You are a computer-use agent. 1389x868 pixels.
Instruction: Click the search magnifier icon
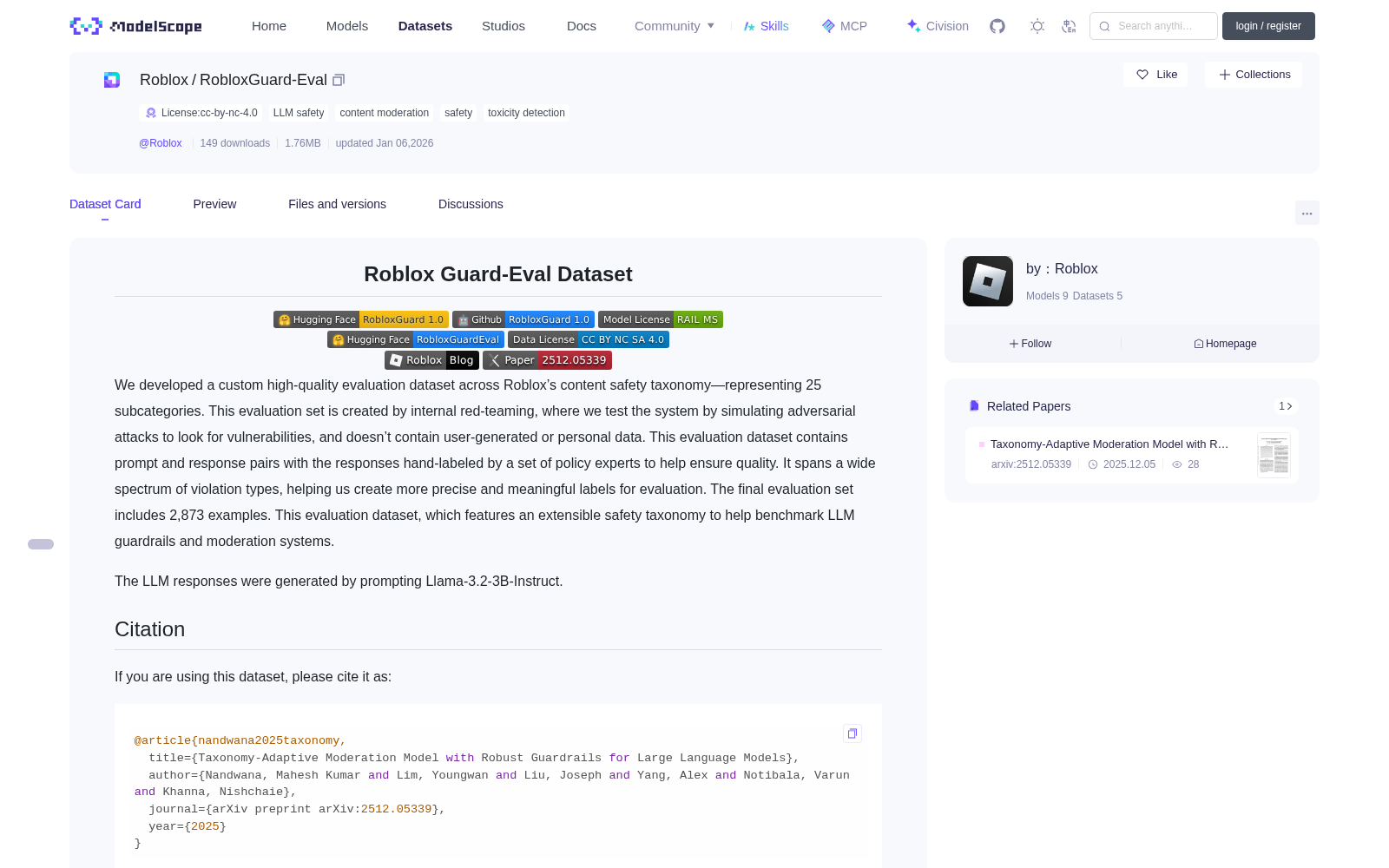(1104, 26)
